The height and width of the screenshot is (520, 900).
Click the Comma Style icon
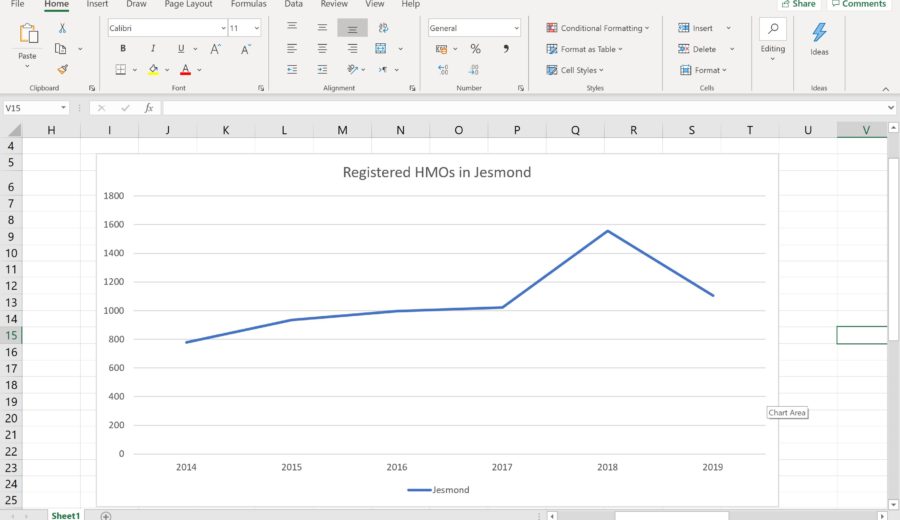coord(505,49)
